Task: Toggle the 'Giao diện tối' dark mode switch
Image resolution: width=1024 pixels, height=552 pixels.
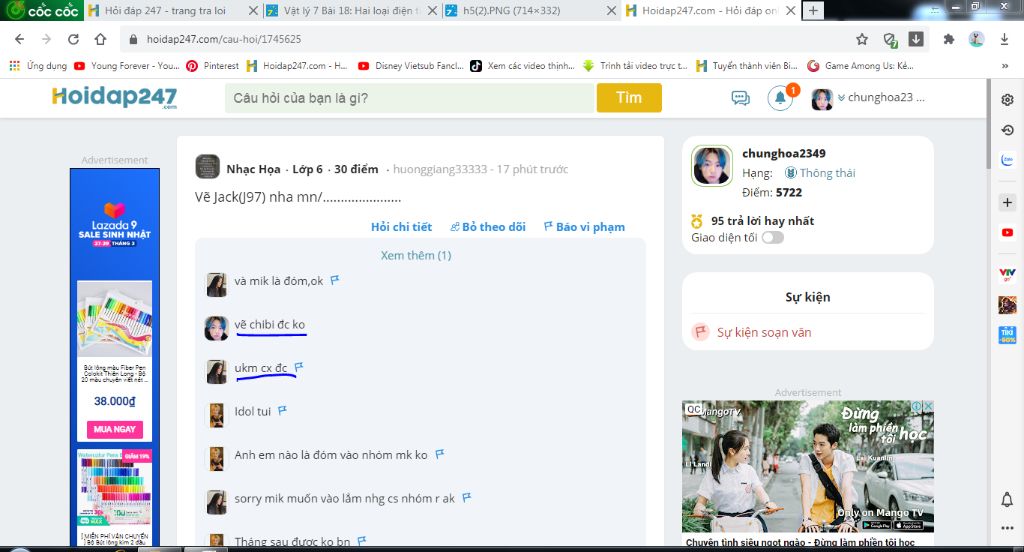Action: (773, 238)
